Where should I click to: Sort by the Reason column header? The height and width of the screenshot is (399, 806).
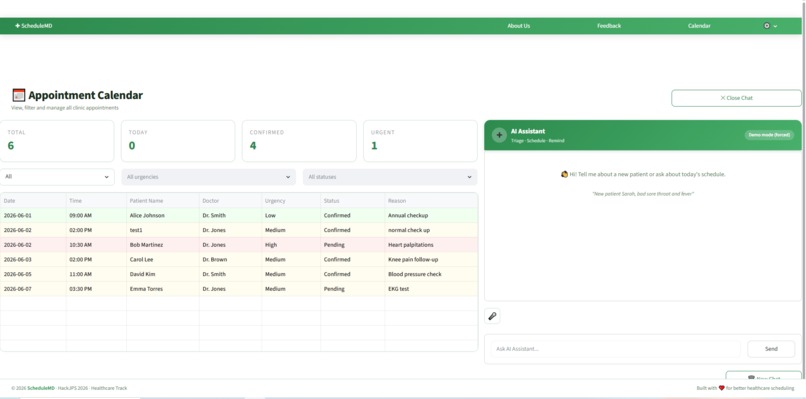pyautogui.click(x=431, y=201)
